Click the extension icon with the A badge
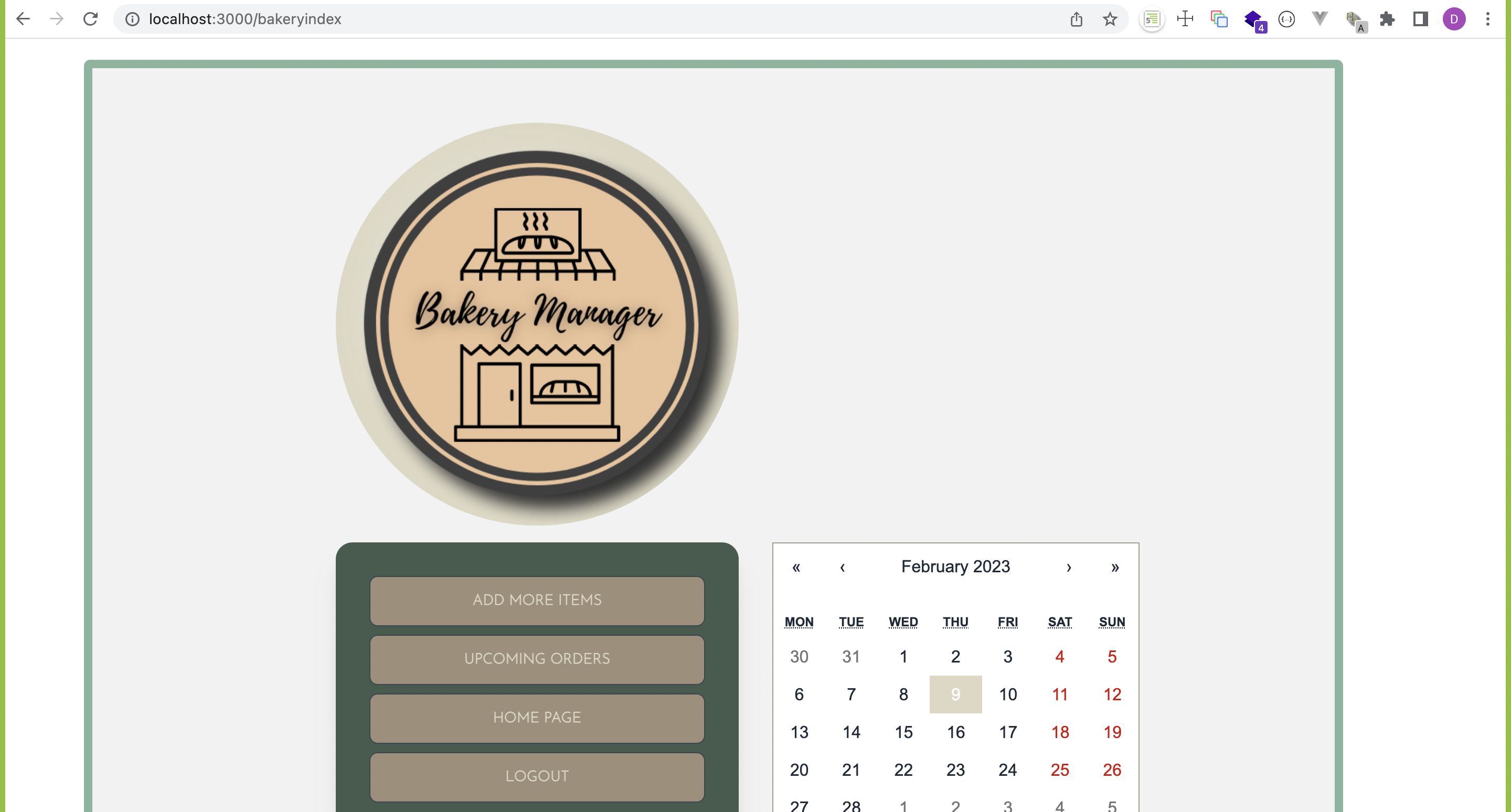Viewport: 1511px width, 812px height. (x=1356, y=21)
